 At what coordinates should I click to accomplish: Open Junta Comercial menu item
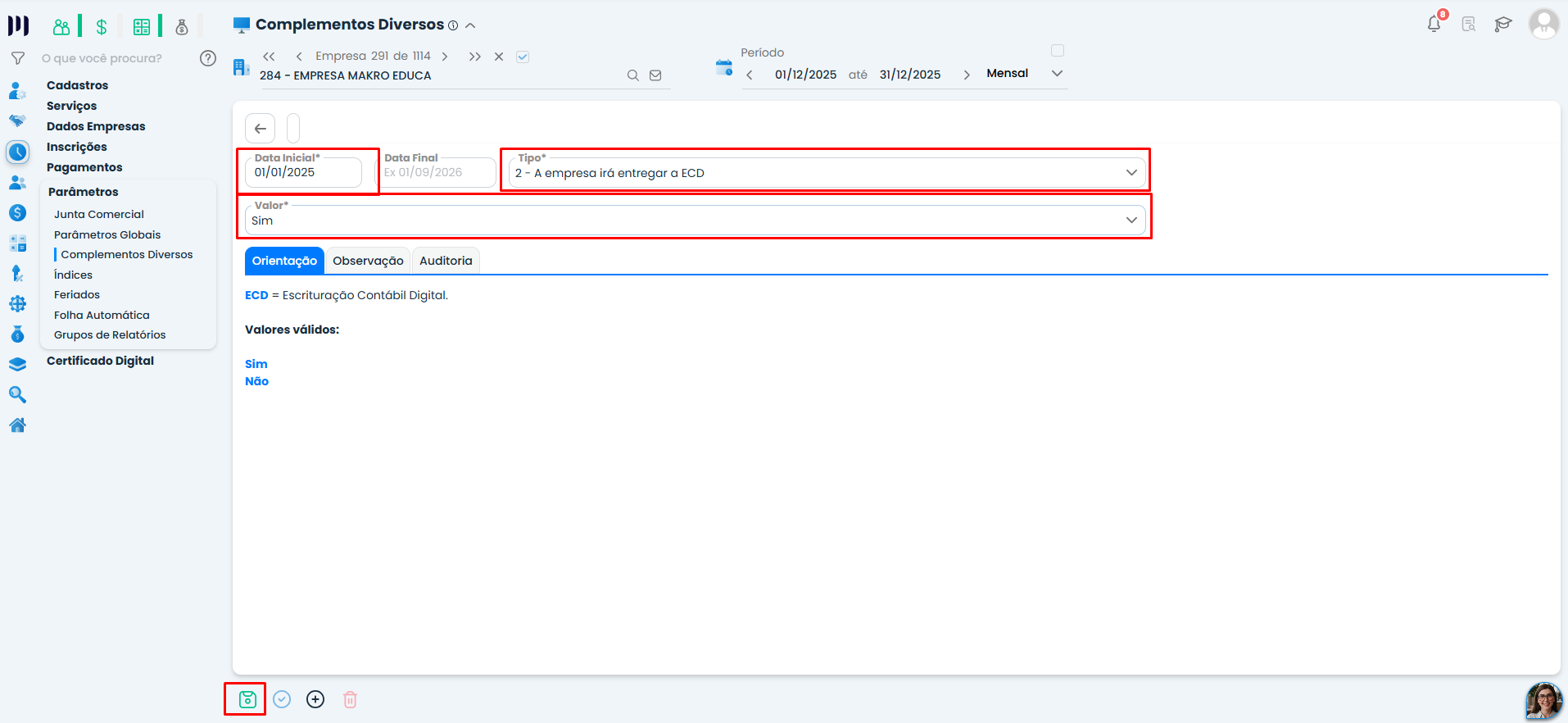point(99,214)
